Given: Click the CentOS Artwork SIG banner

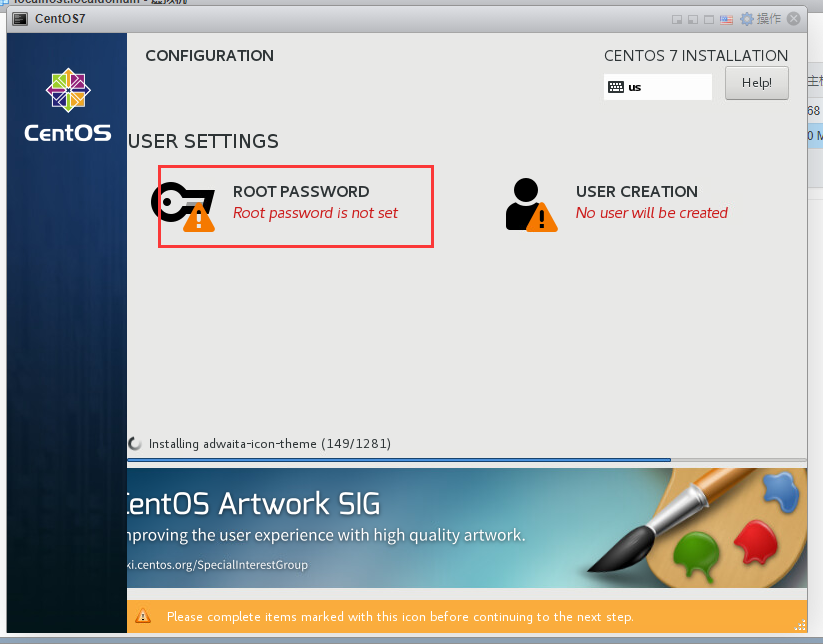Looking at the screenshot, I should coord(467,527).
